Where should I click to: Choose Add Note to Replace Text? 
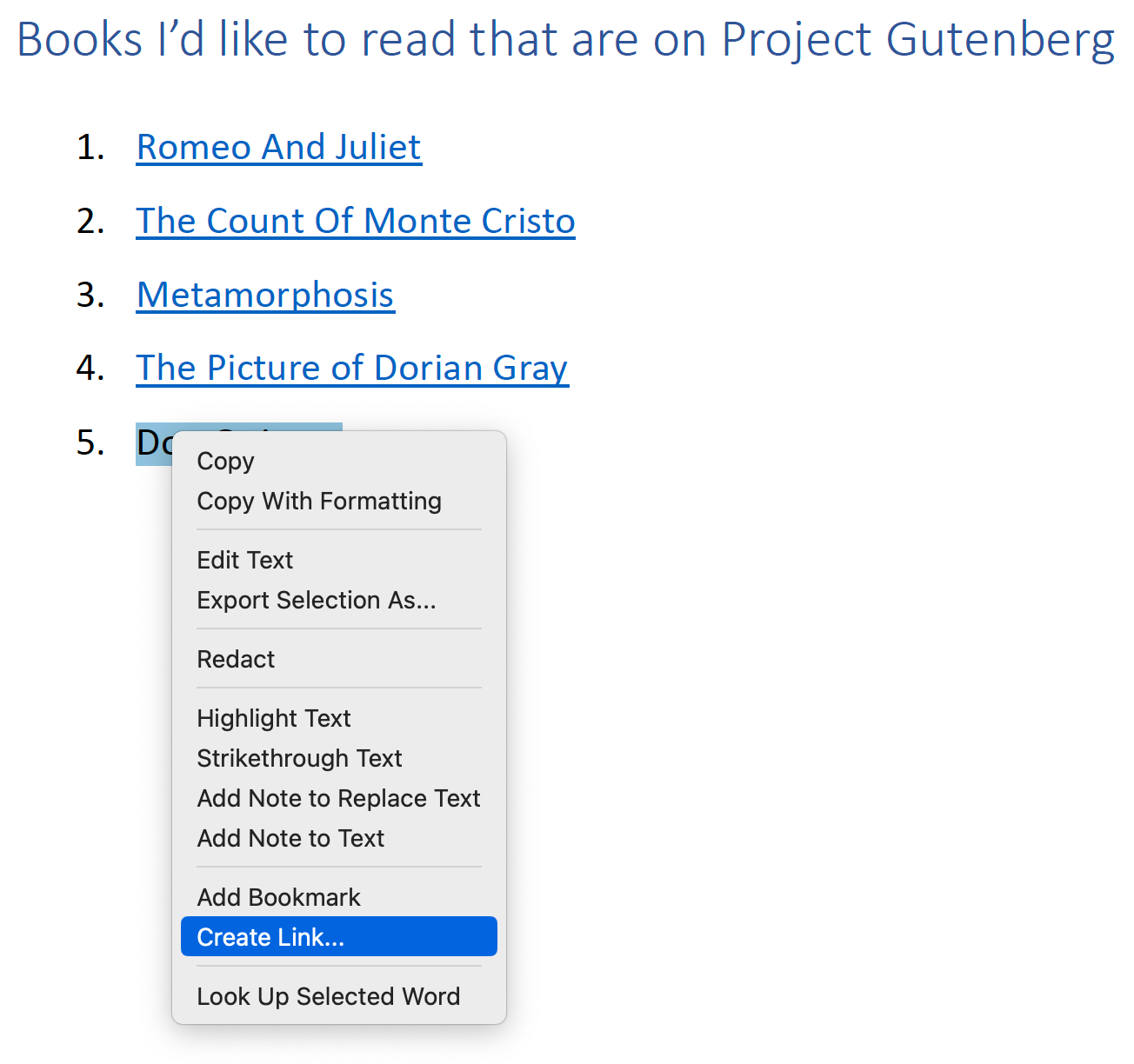click(338, 798)
